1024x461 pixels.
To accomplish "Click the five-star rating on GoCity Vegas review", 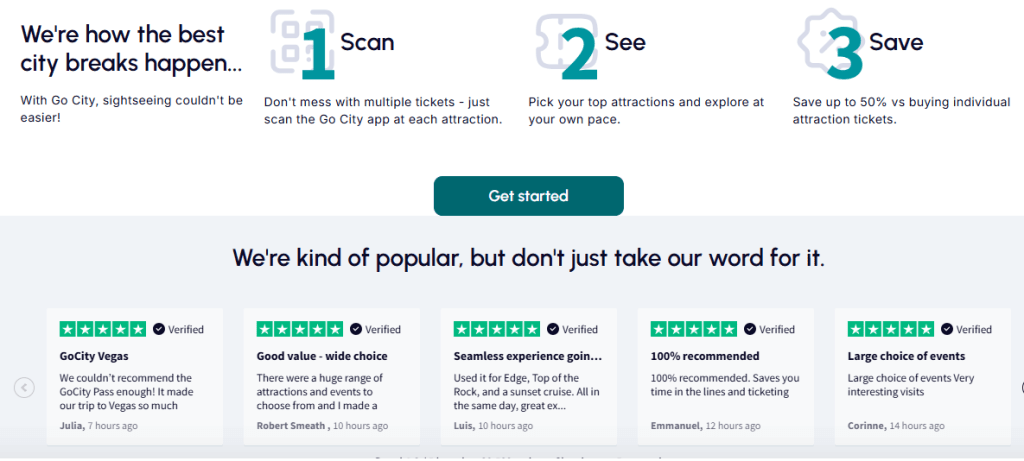I will pyautogui.click(x=103, y=329).
